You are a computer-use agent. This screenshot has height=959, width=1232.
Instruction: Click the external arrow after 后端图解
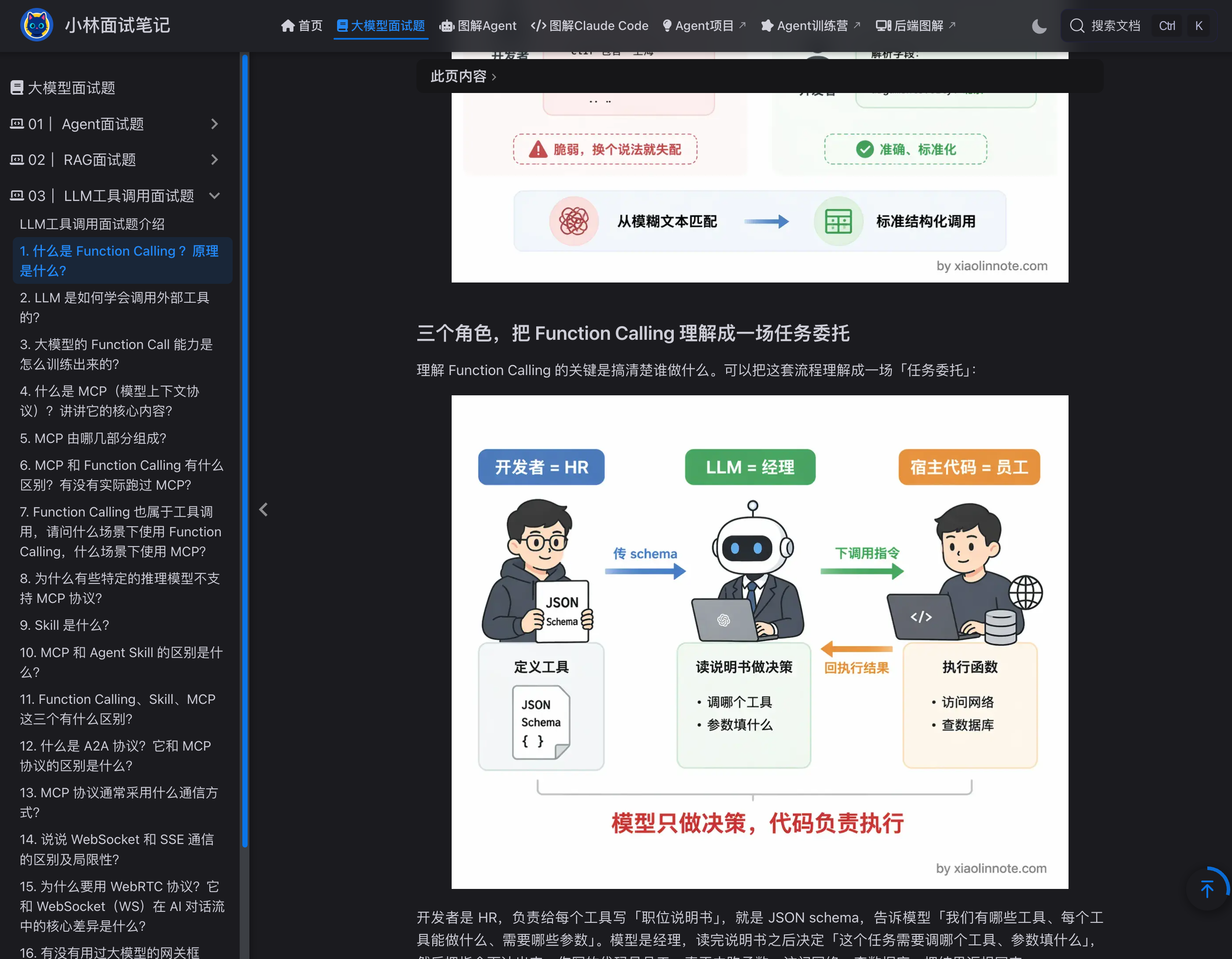tap(952, 25)
